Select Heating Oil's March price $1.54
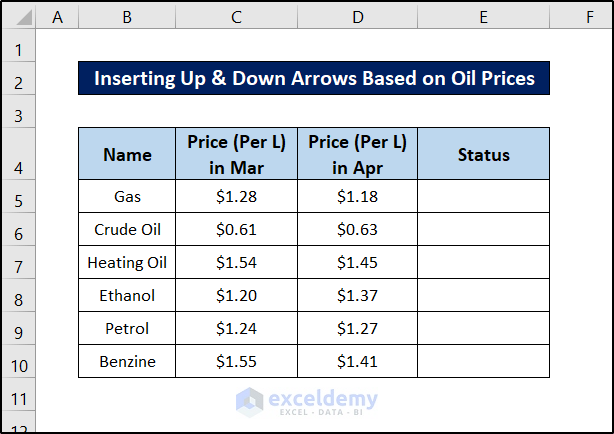 [236, 262]
